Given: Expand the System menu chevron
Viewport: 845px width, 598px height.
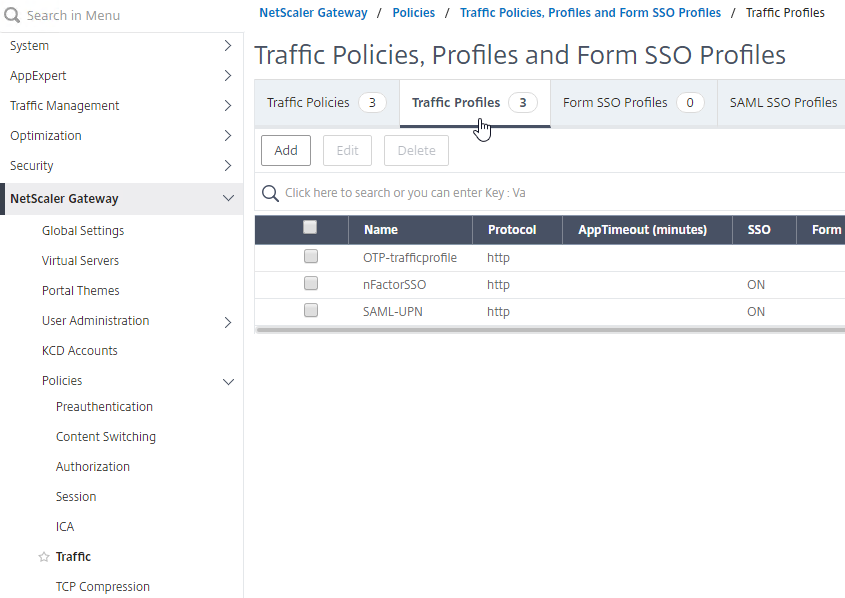Looking at the screenshot, I should (228, 46).
